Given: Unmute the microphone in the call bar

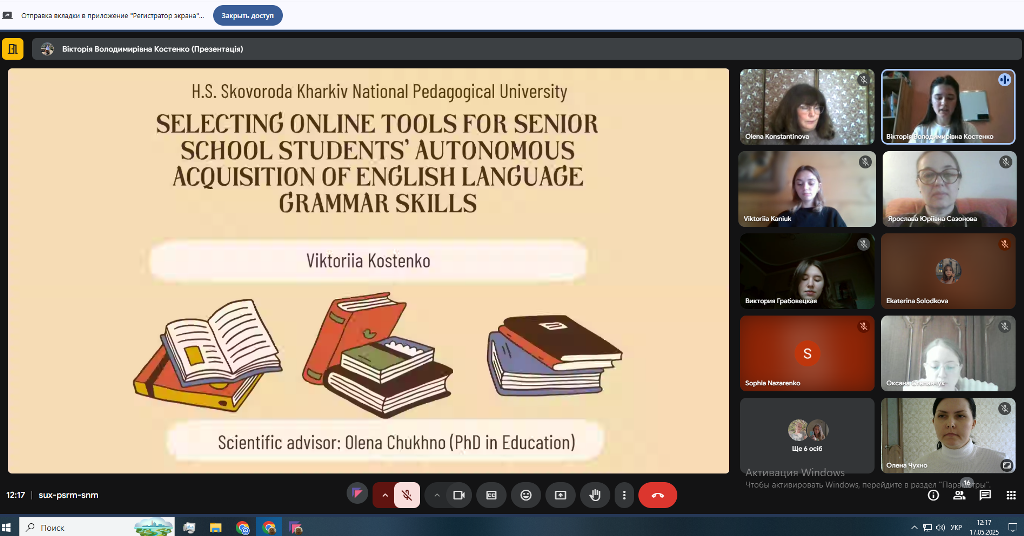Looking at the screenshot, I should [407, 496].
